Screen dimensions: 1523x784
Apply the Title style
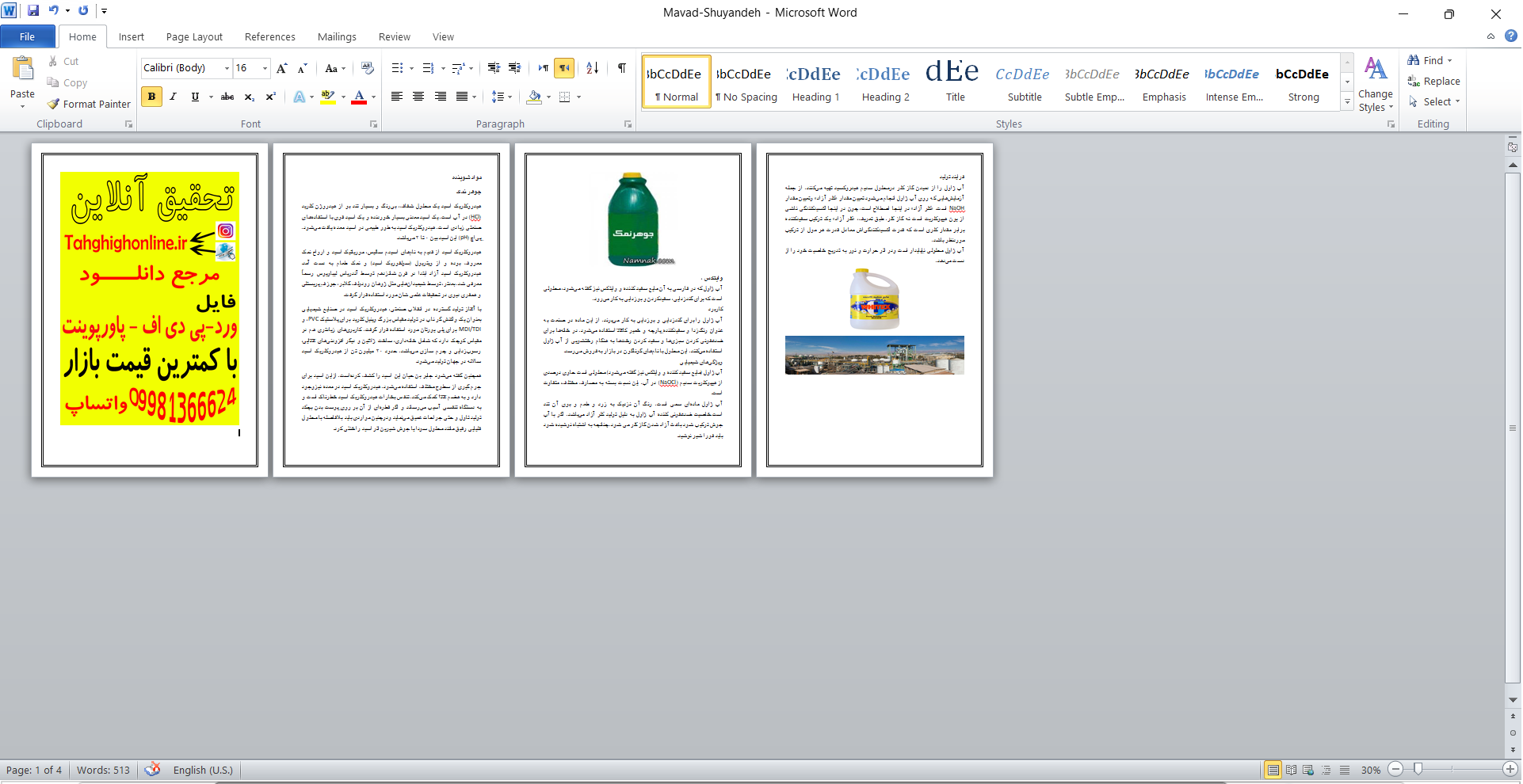(x=955, y=82)
